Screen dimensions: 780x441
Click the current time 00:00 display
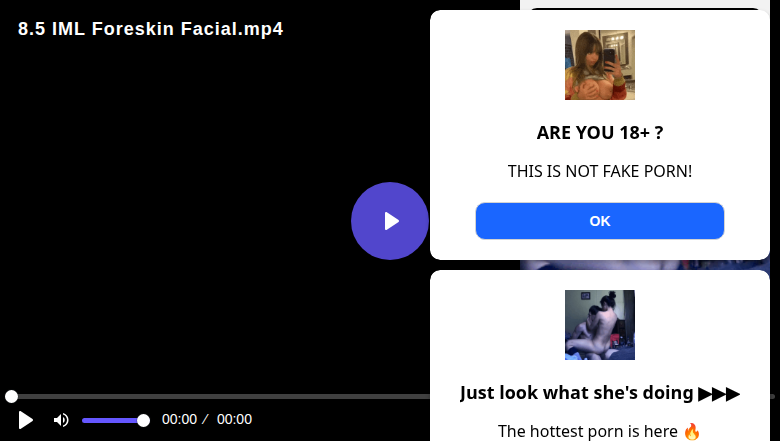click(x=179, y=420)
